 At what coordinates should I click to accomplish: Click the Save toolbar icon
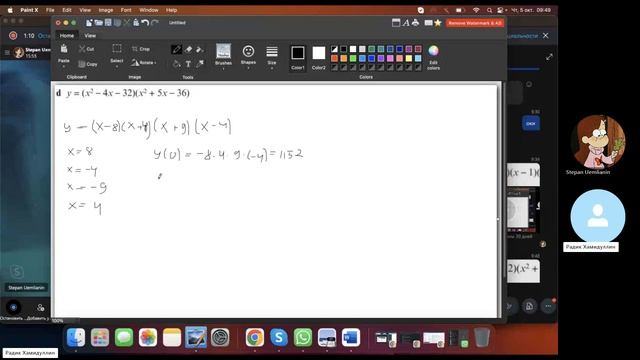click(108, 23)
